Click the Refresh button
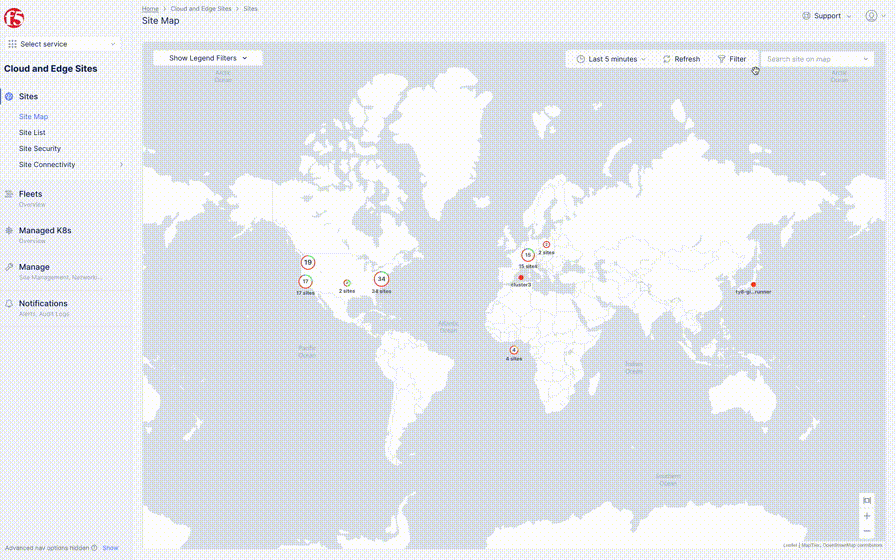Screen dimensions: 896x560 [x=682, y=59]
